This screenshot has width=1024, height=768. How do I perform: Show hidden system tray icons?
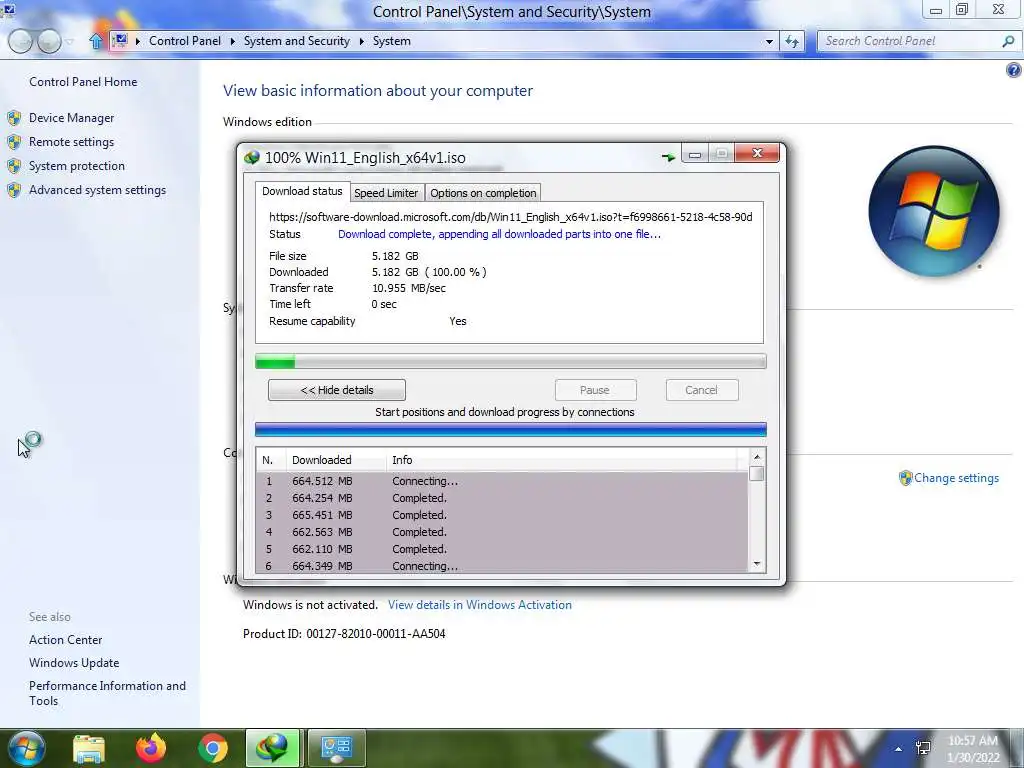[x=899, y=749]
